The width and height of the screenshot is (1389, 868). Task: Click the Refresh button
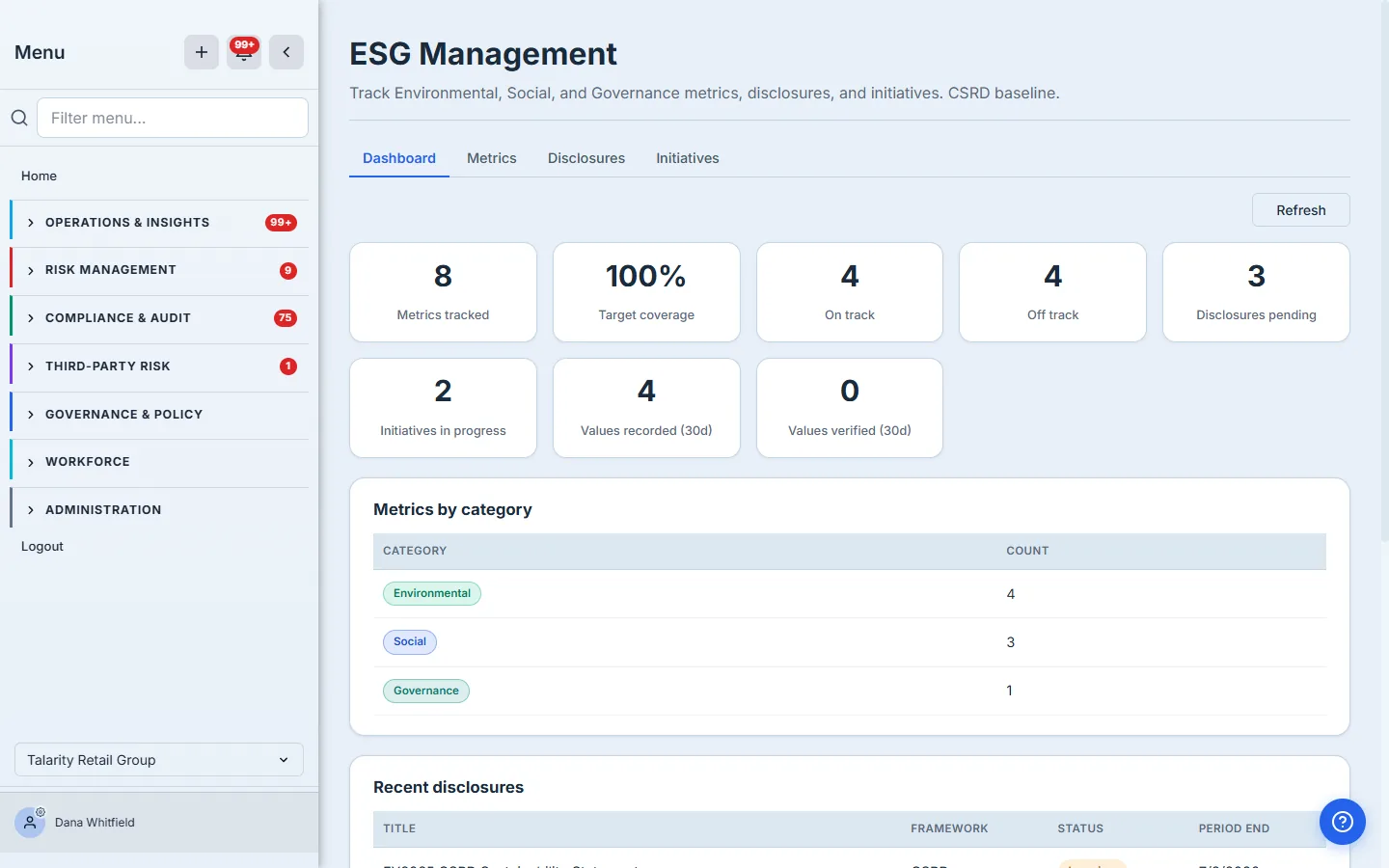[1300, 210]
